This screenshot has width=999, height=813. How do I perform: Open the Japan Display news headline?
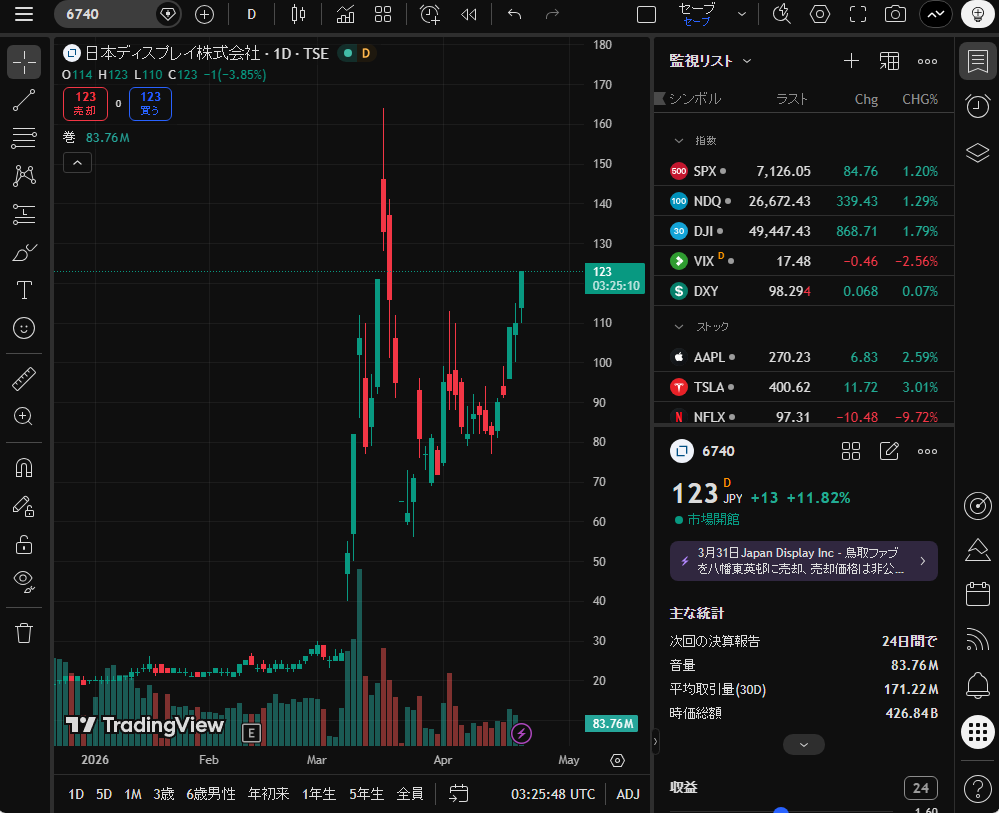click(803, 561)
